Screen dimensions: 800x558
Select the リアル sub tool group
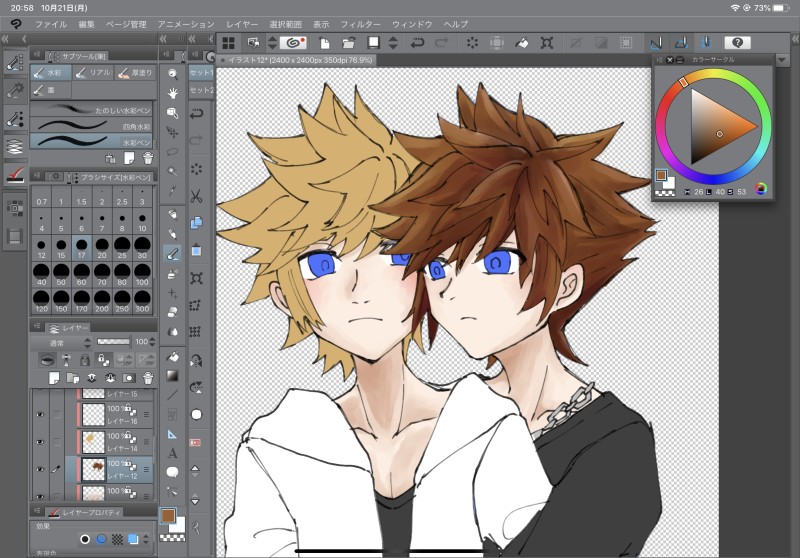tap(93, 73)
